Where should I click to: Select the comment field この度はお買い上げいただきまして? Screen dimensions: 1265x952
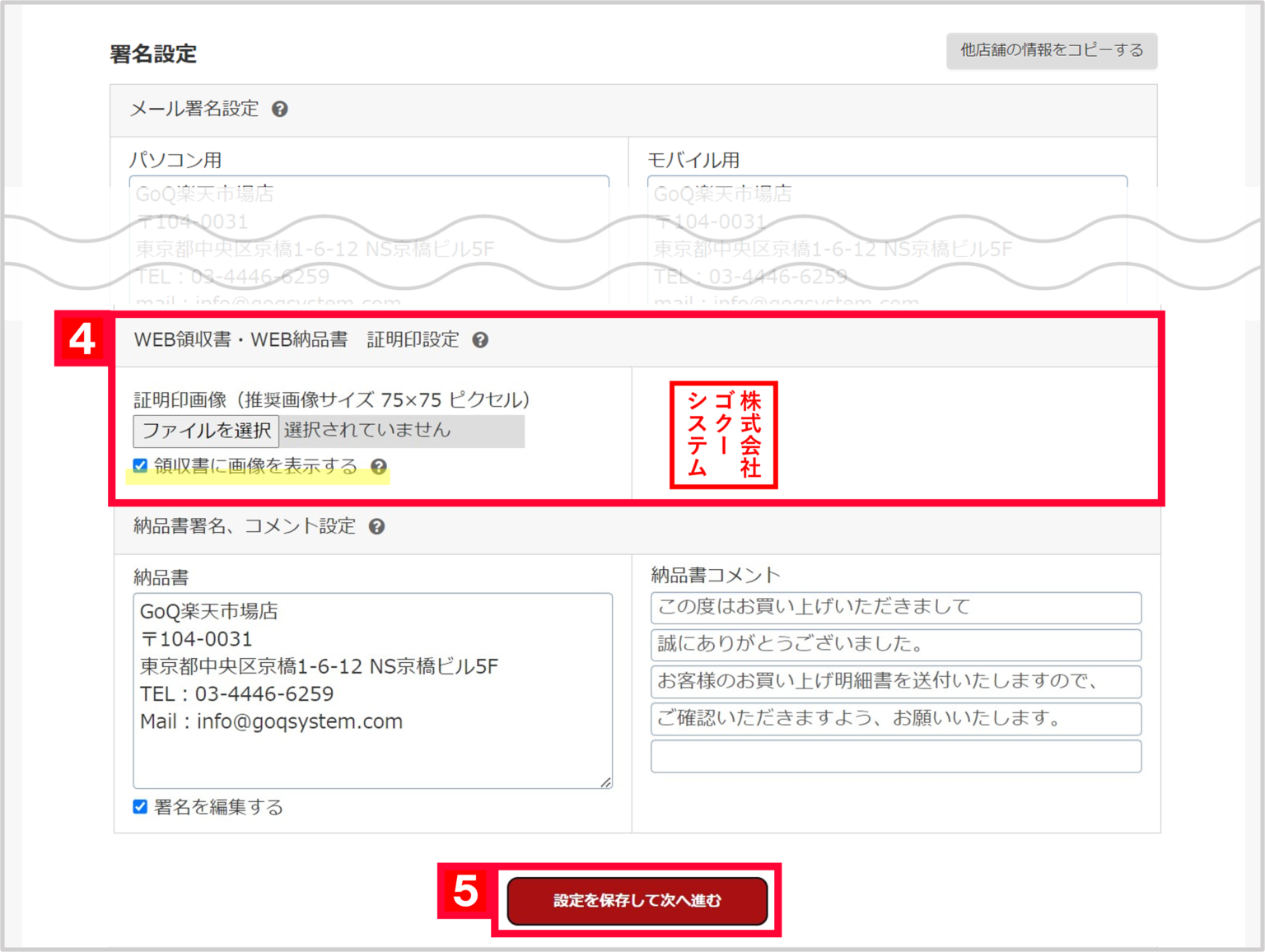click(x=895, y=608)
